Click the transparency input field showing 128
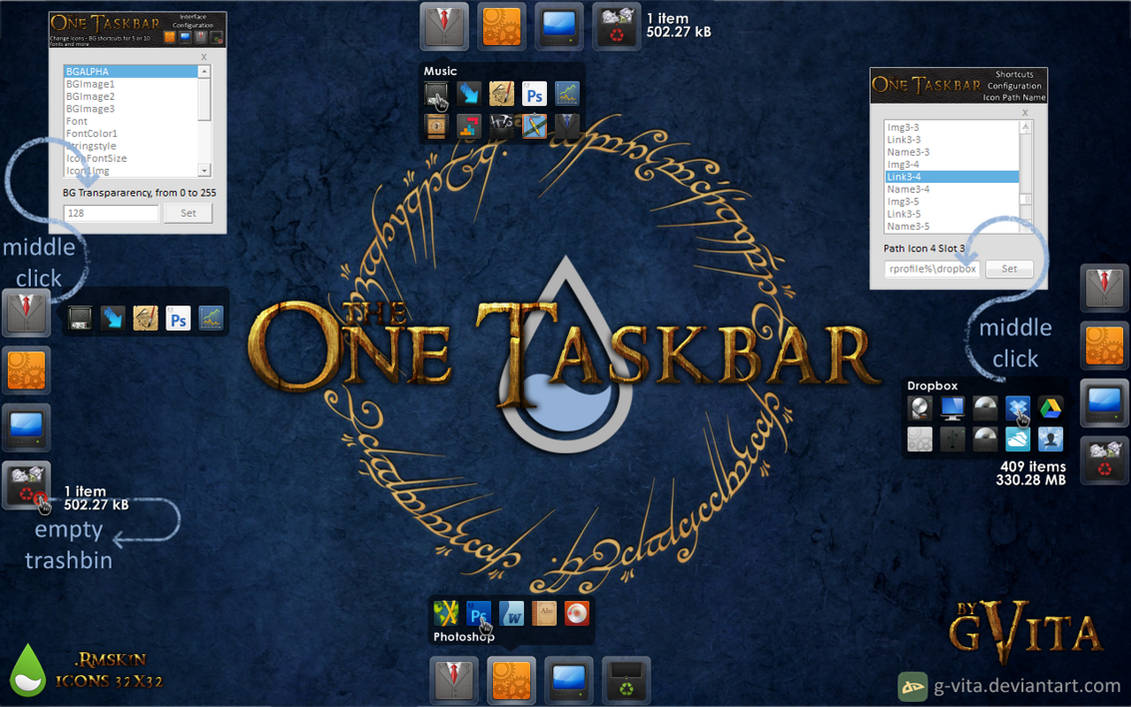Image resolution: width=1131 pixels, height=707 pixels. (x=110, y=212)
